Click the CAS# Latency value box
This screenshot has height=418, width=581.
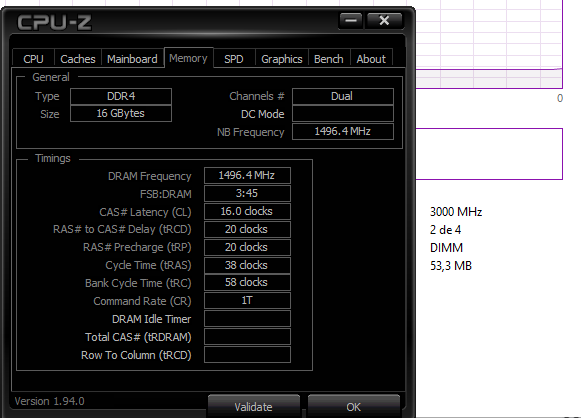pyautogui.click(x=247, y=211)
